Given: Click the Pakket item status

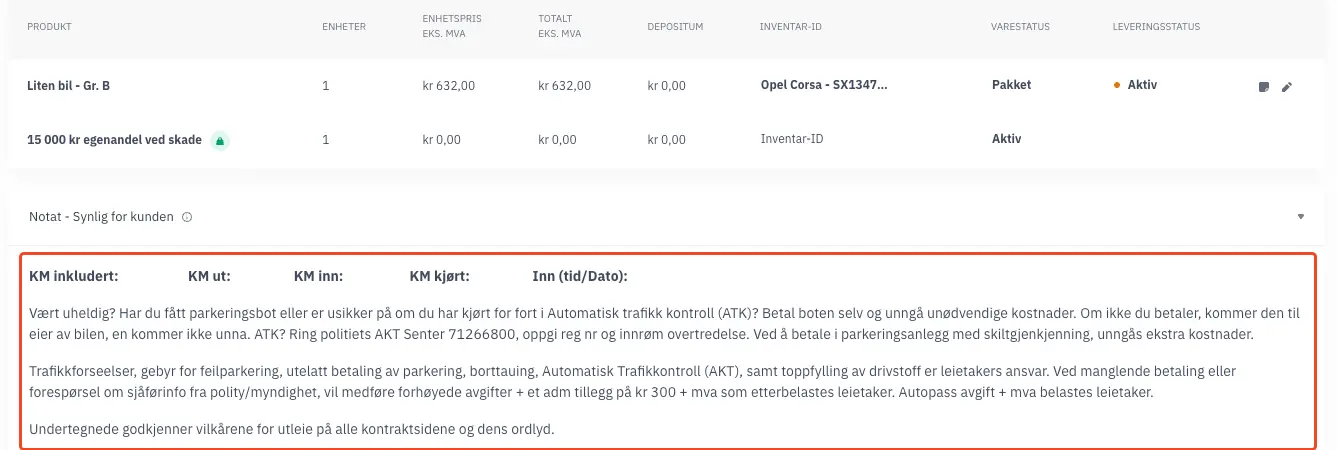Looking at the screenshot, I should point(1010,85).
